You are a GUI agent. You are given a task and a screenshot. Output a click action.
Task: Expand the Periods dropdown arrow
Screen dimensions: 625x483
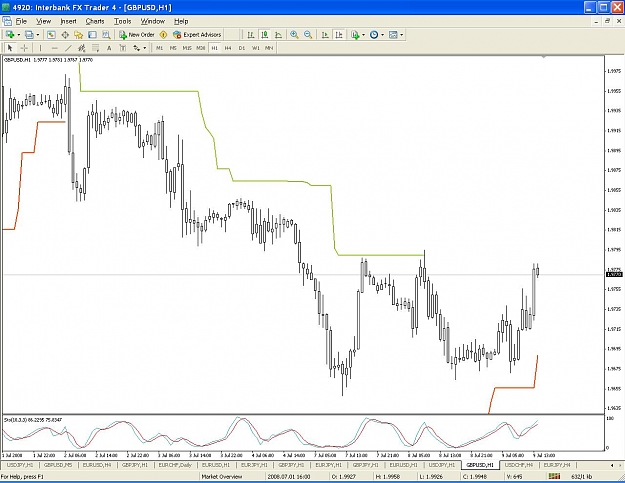click(x=383, y=35)
